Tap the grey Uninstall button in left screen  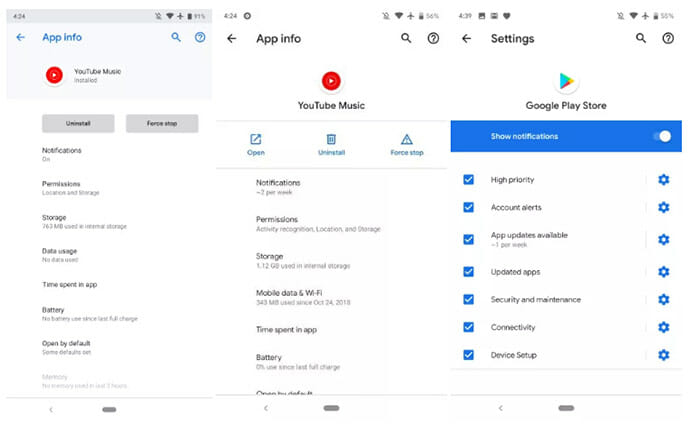click(x=78, y=123)
